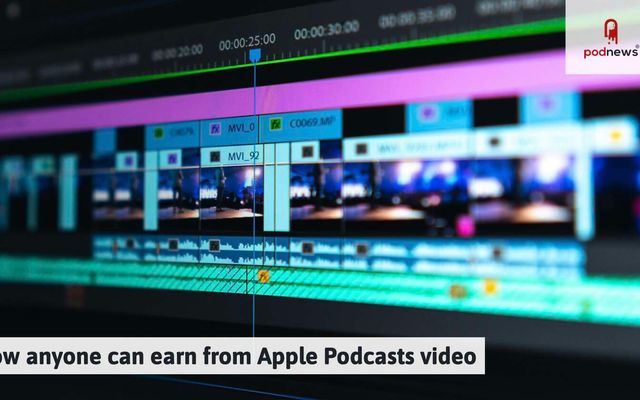Click the grey fx badge on MVI_92 clip
The image size is (640, 400).
pyautogui.click(x=215, y=156)
